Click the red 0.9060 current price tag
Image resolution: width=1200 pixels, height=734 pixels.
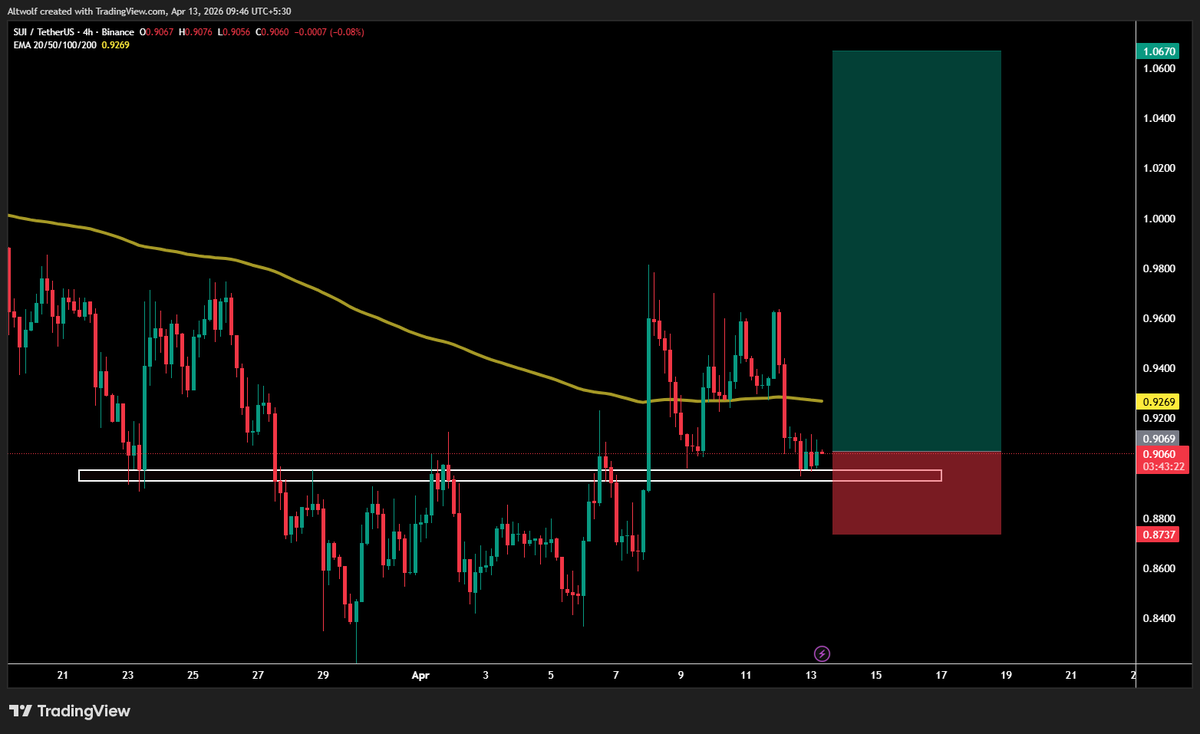click(x=1160, y=453)
